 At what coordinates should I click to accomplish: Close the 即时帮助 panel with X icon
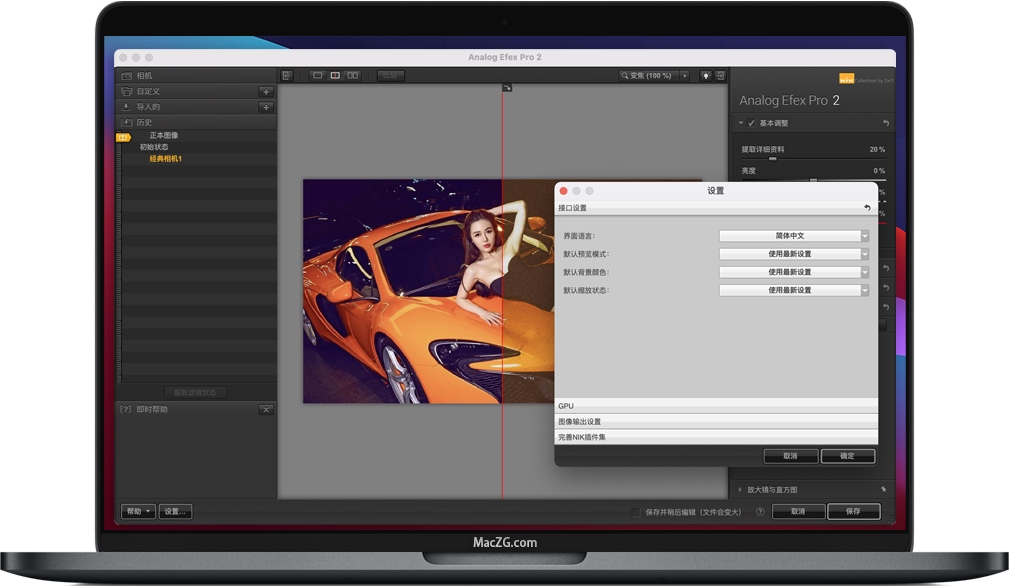(x=265, y=409)
